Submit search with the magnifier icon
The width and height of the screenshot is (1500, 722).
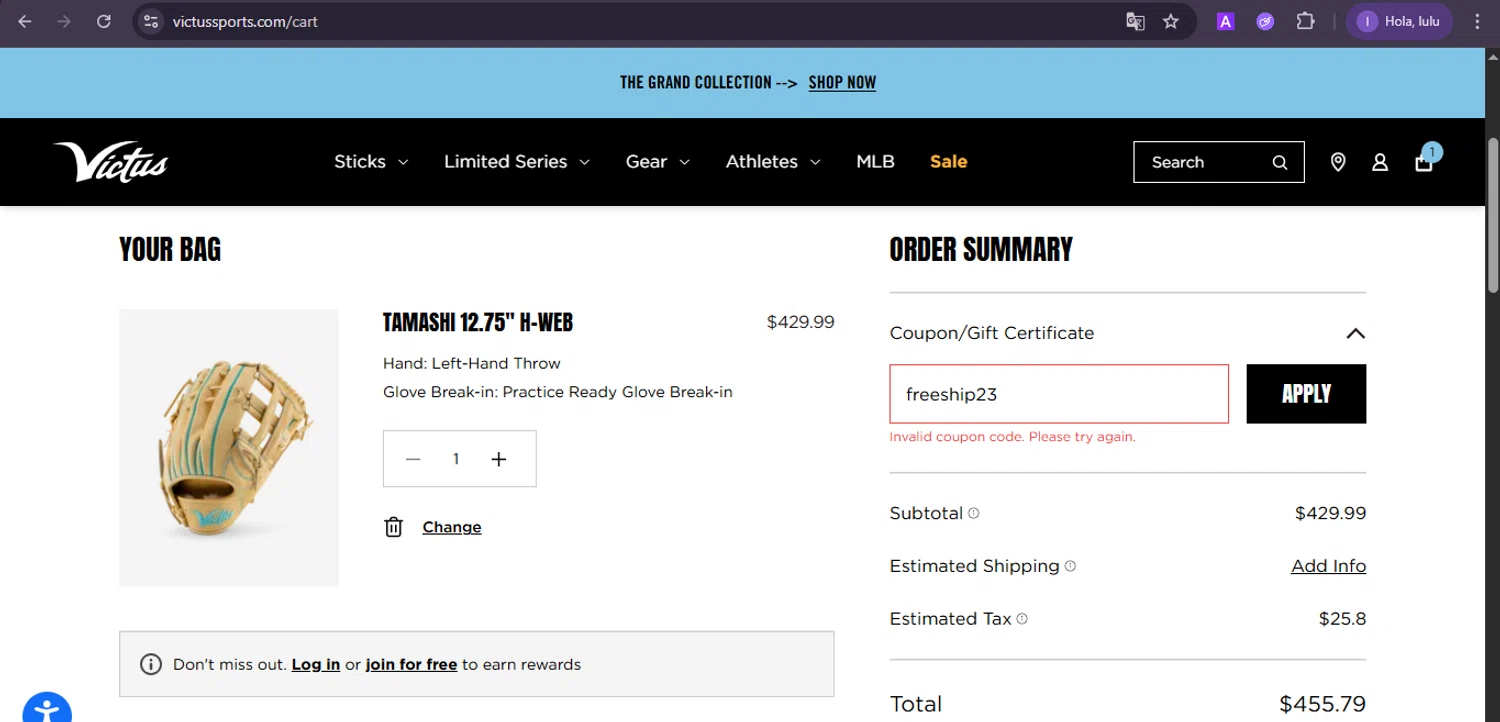tap(1280, 162)
